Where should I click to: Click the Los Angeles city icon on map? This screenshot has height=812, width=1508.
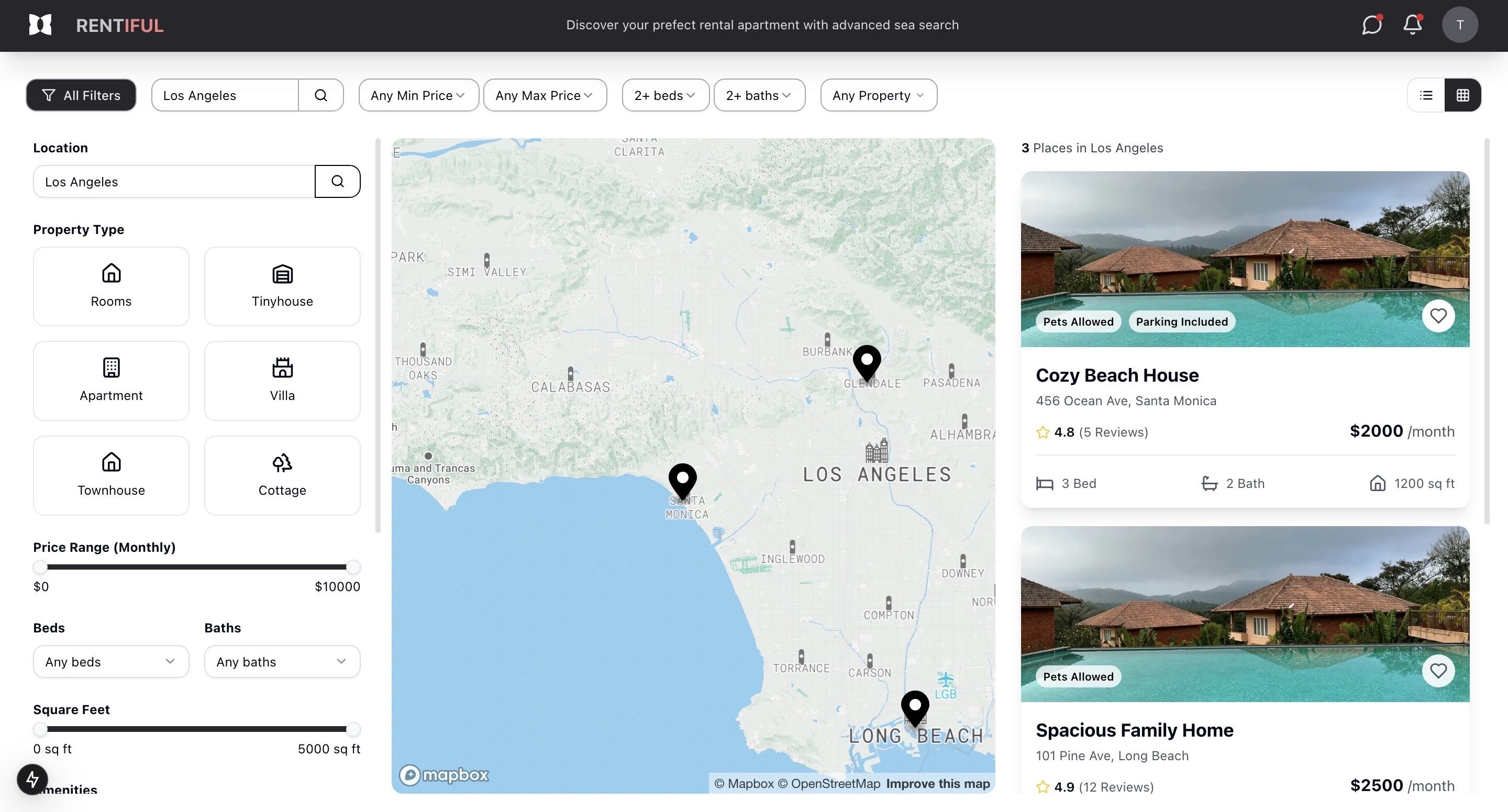click(x=877, y=451)
